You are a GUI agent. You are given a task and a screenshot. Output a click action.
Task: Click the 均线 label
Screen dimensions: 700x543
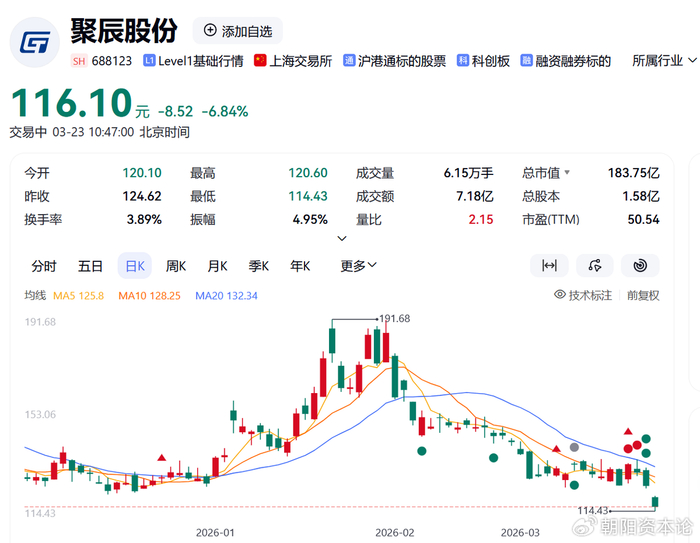coord(35,295)
